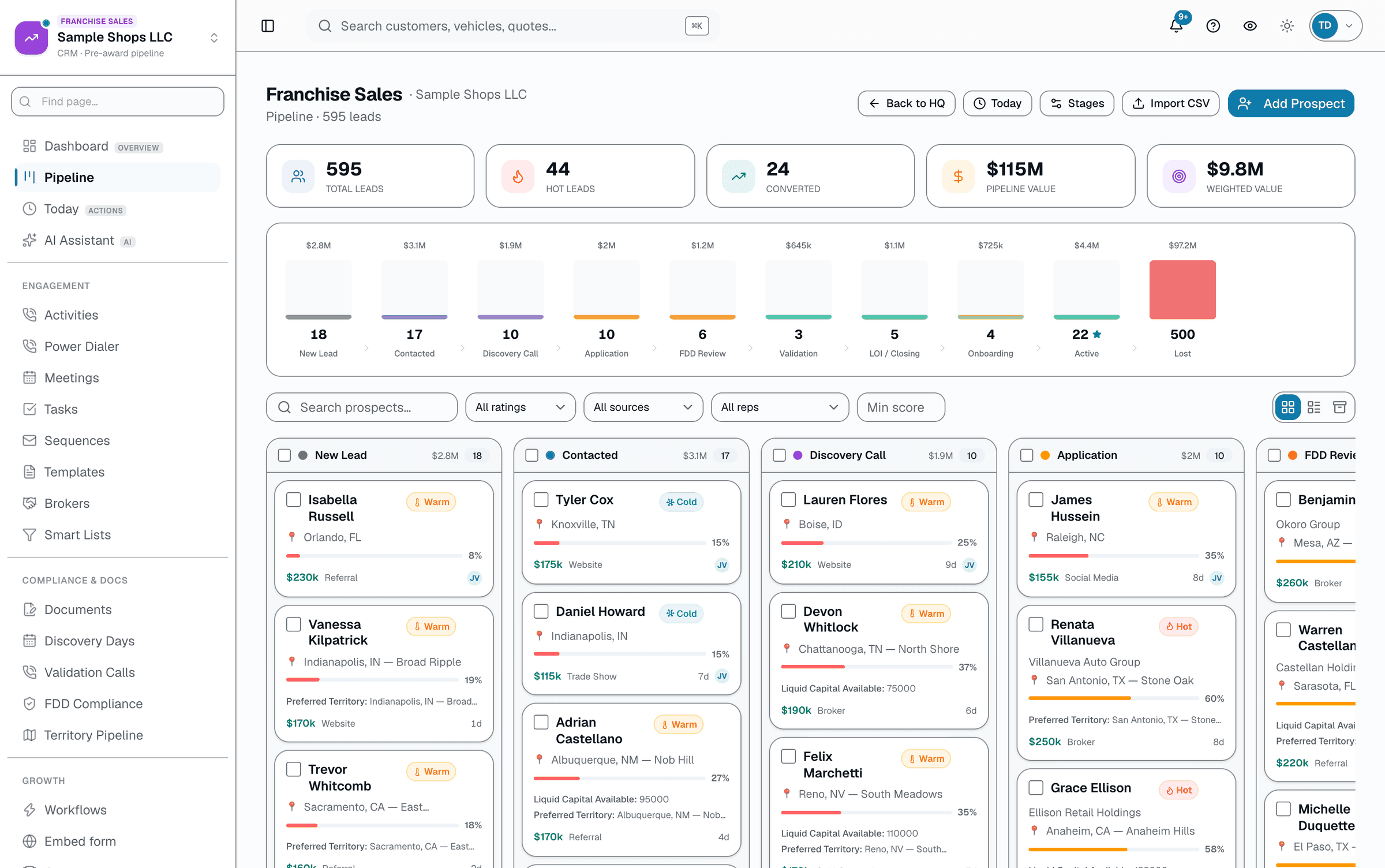Viewport: 1385px width, 868px height.
Task: Click the Min score input
Action: pyautogui.click(x=901, y=407)
